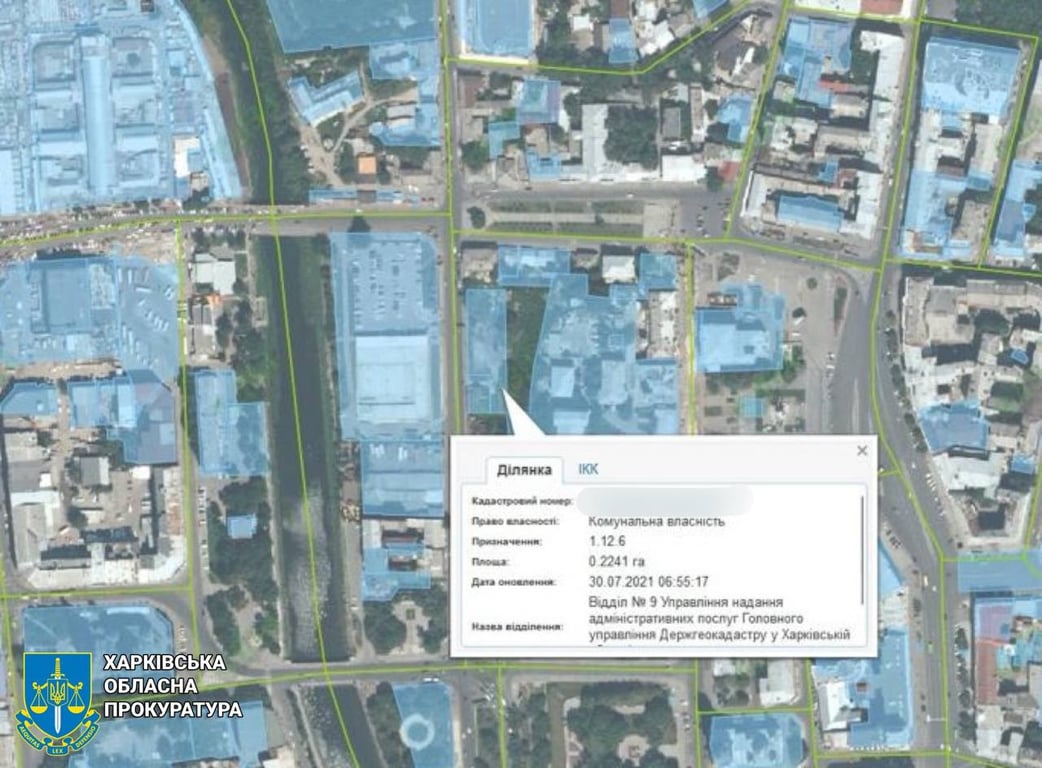Screen dimensions: 1042x768
Task: Click the Кадастровий номер field label
Action: pos(520,500)
